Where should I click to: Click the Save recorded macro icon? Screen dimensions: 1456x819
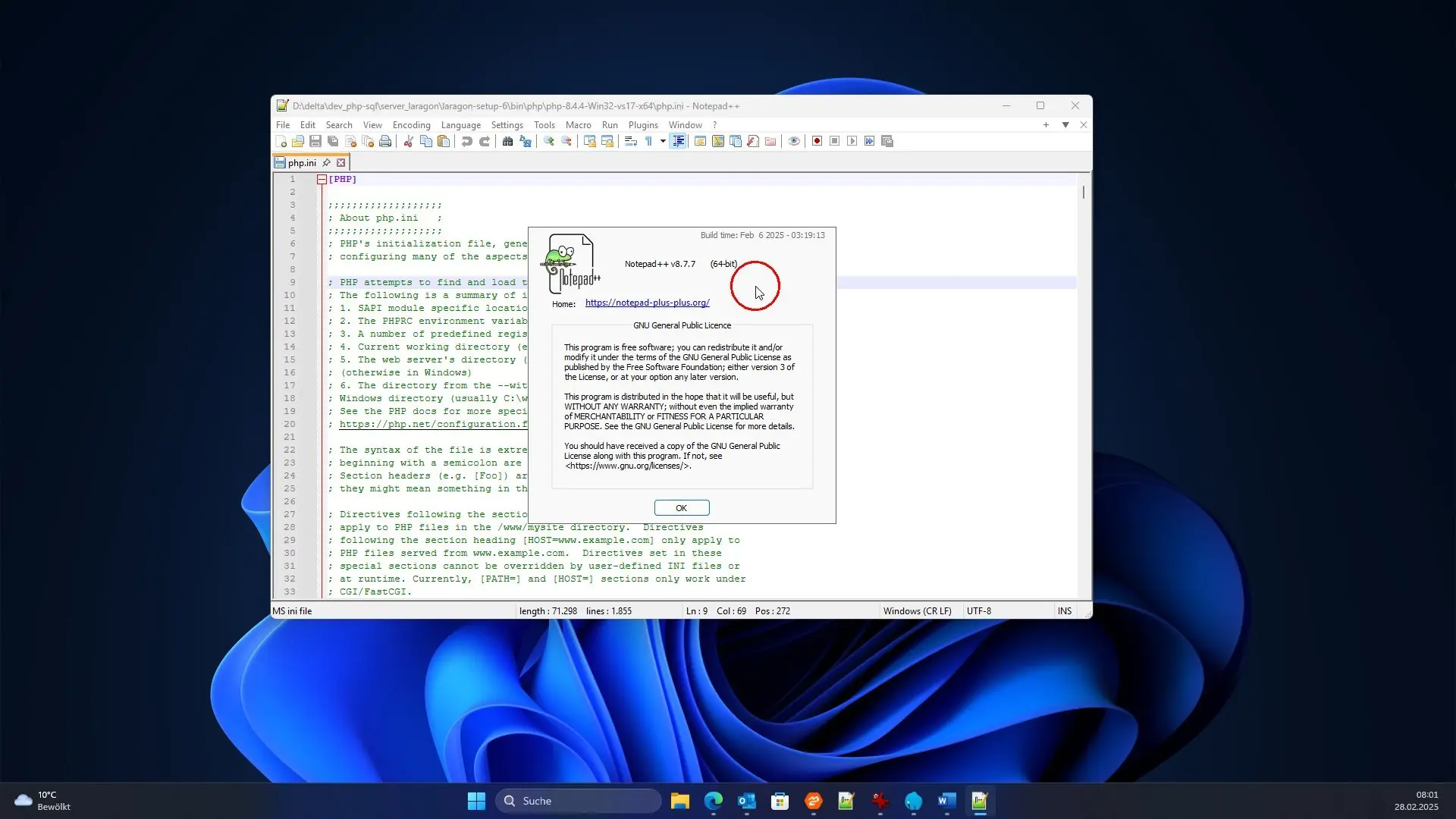[887, 141]
